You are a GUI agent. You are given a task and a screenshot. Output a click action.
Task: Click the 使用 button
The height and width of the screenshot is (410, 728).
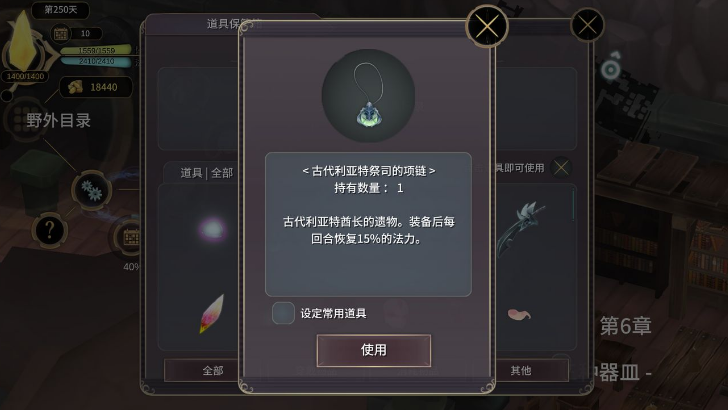(374, 350)
